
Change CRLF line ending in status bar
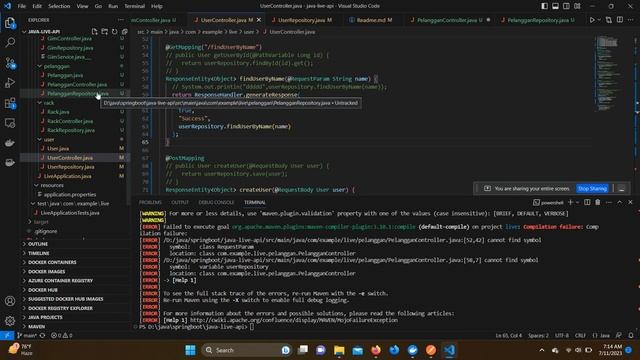[x=580, y=336]
